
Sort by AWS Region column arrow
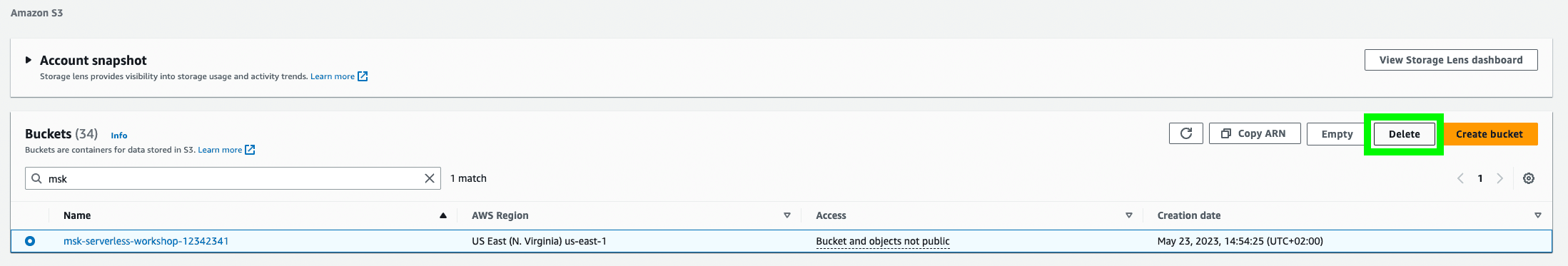pyautogui.click(x=787, y=215)
